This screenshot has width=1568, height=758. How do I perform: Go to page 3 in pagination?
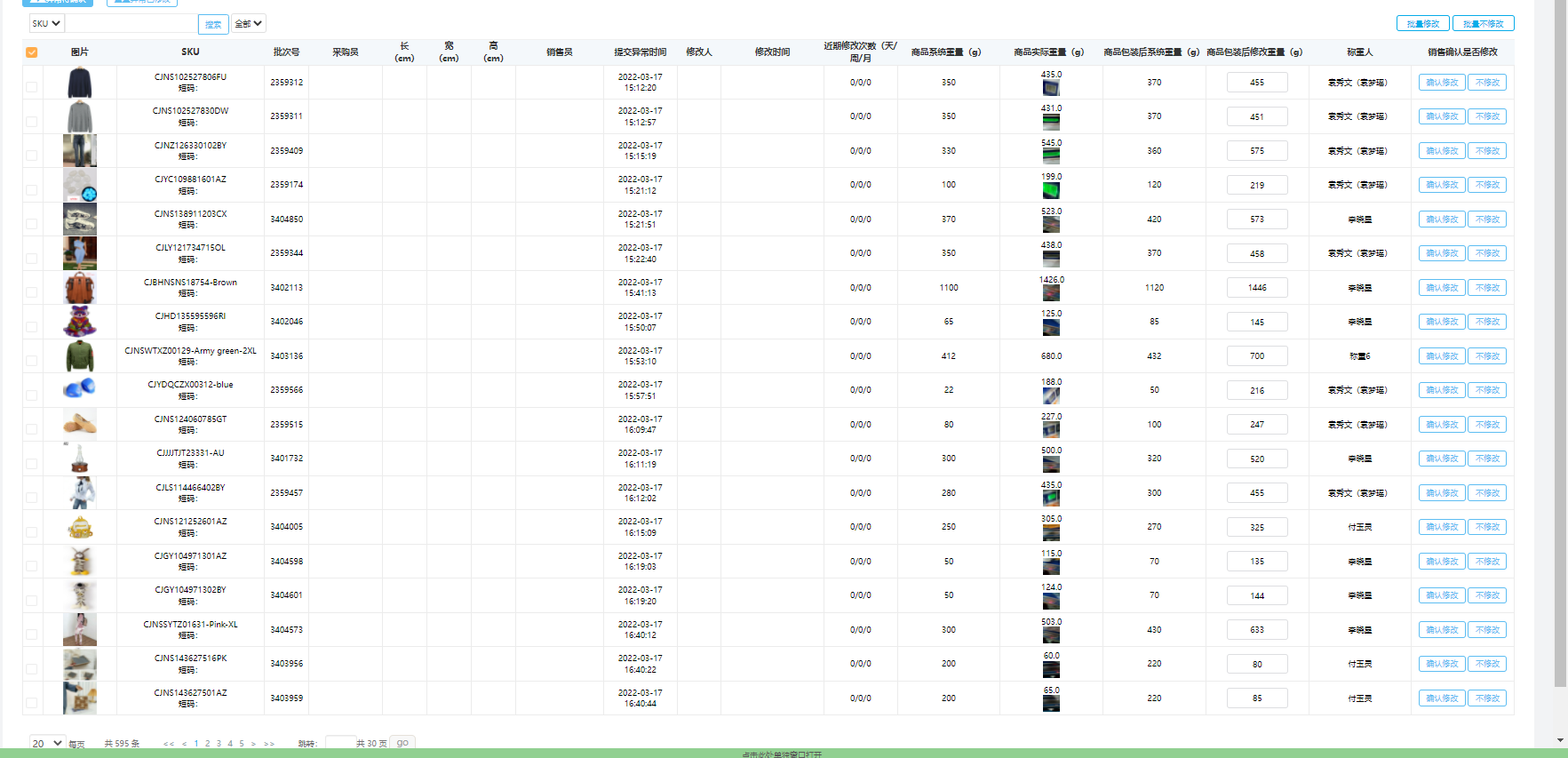click(219, 744)
